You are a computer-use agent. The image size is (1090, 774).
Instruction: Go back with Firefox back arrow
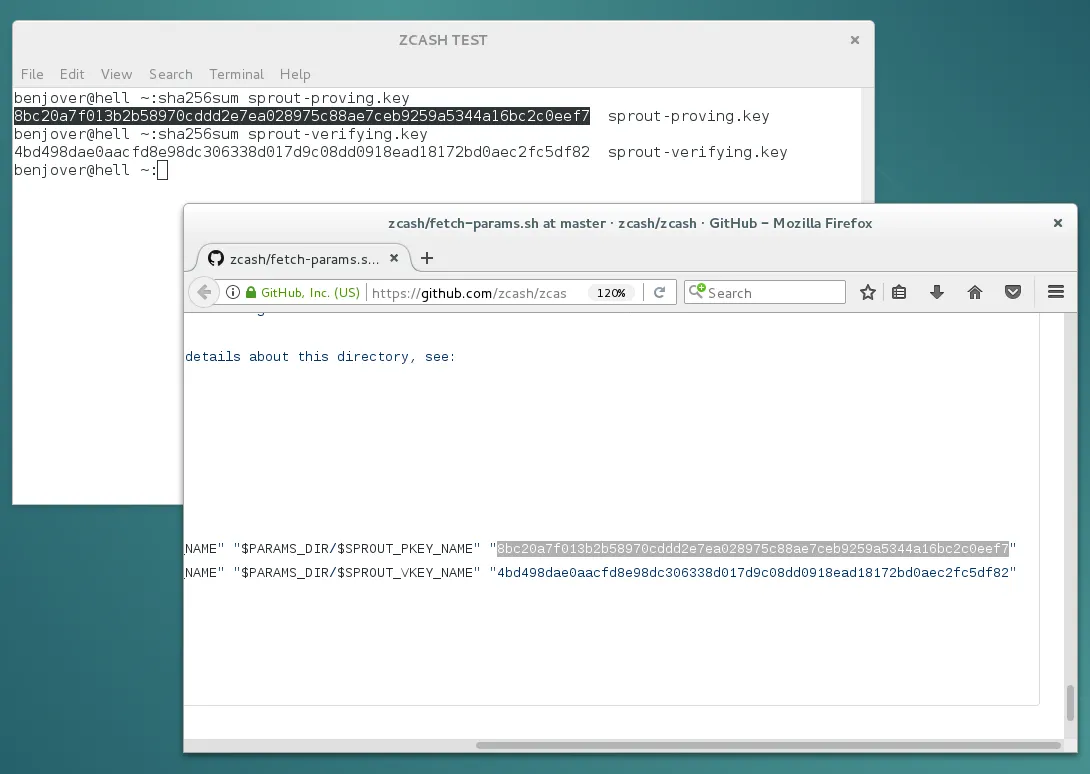(x=203, y=292)
